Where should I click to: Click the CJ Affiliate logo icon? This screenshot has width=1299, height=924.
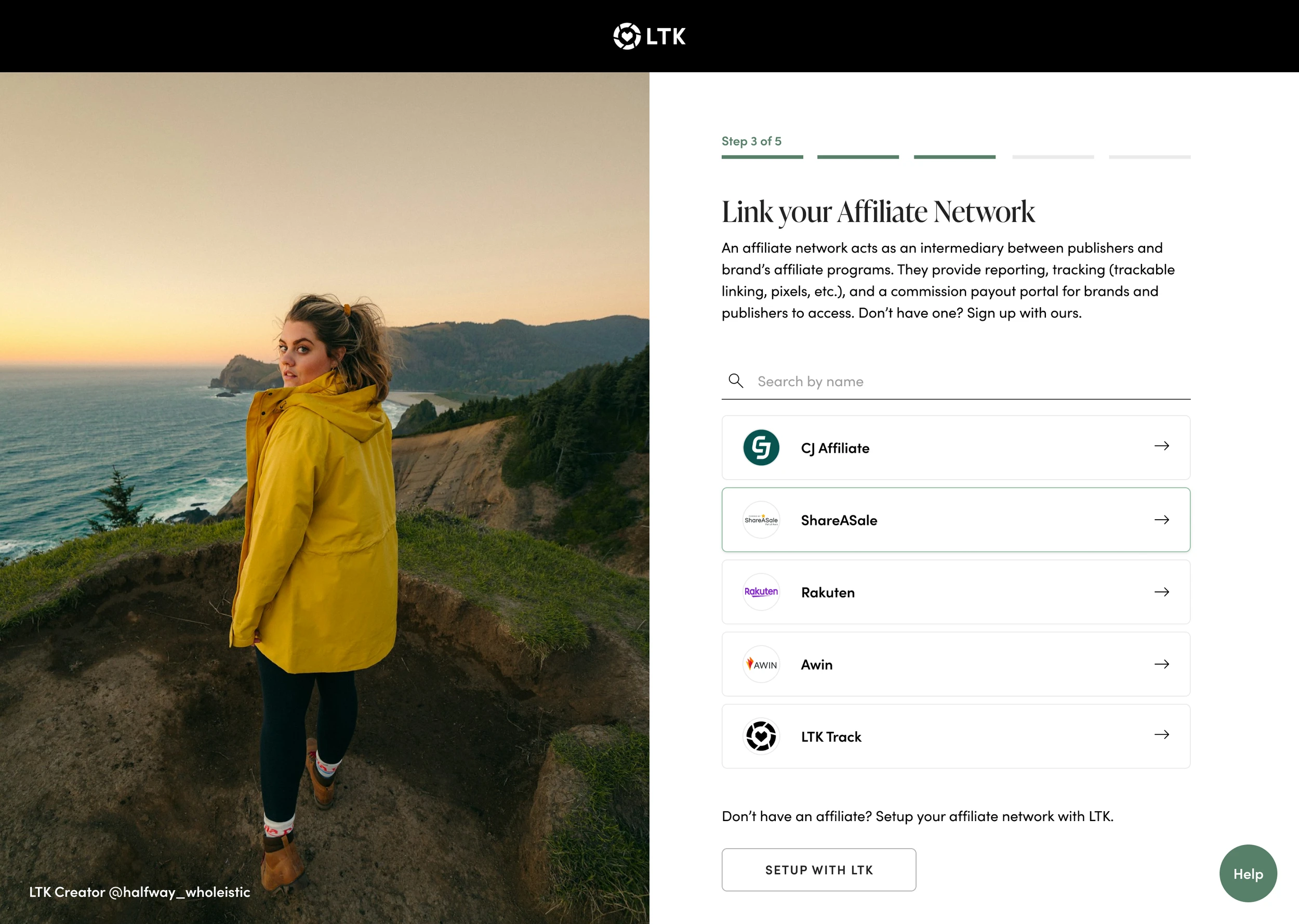(761, 448)
